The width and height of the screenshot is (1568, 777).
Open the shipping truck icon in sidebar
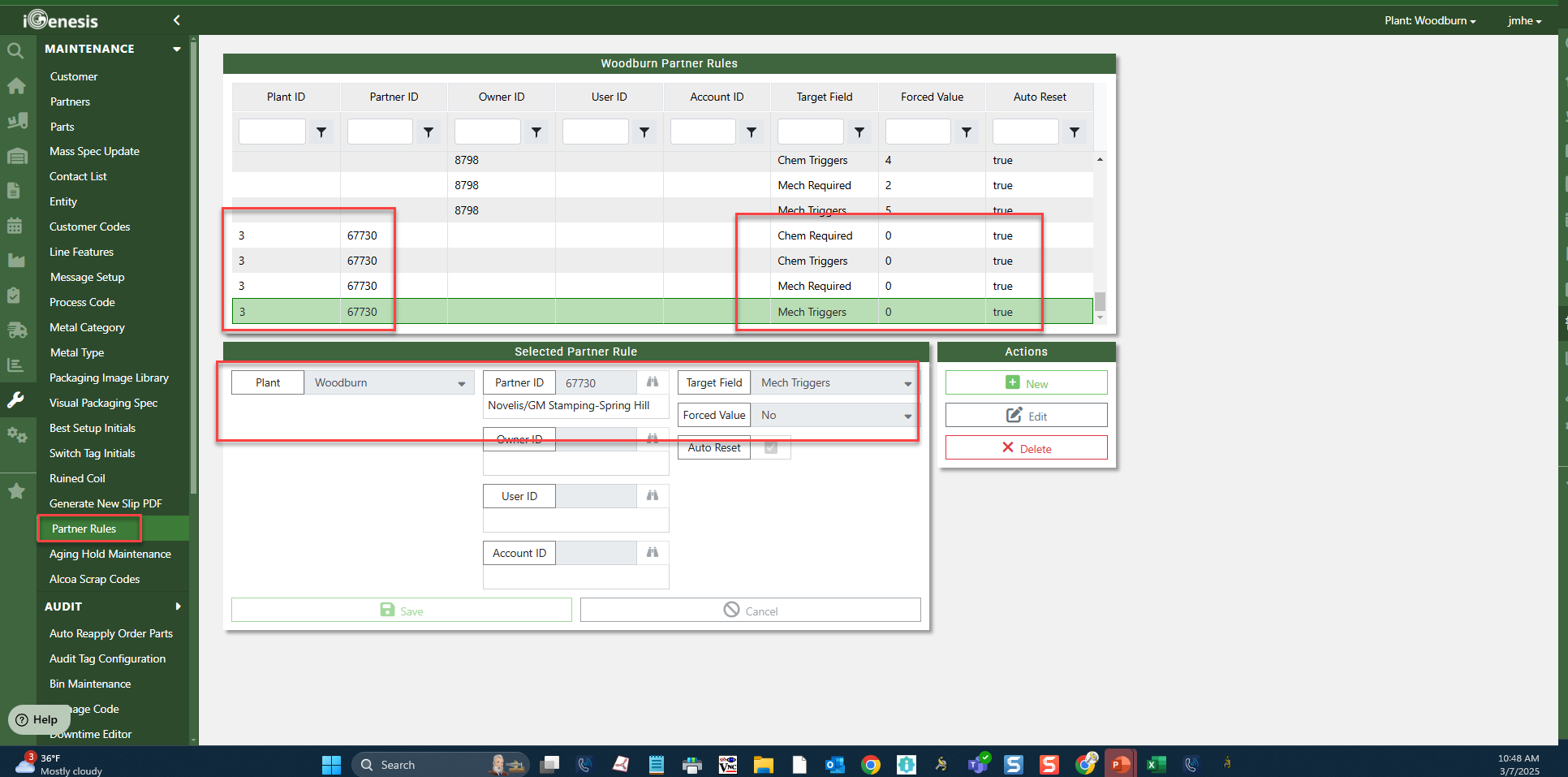click(x=17, y=330)
